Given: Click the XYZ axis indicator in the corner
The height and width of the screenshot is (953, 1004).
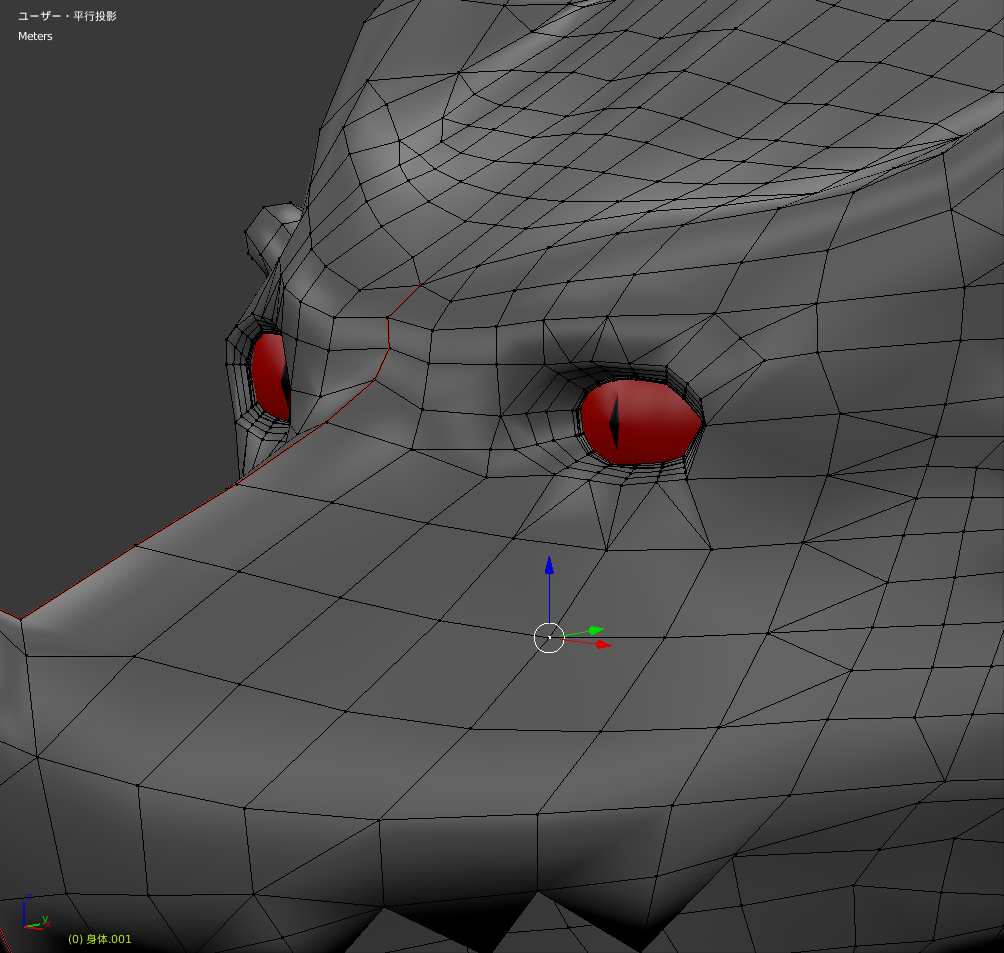Looking at the screenshot, I should [x=35, y=915].
